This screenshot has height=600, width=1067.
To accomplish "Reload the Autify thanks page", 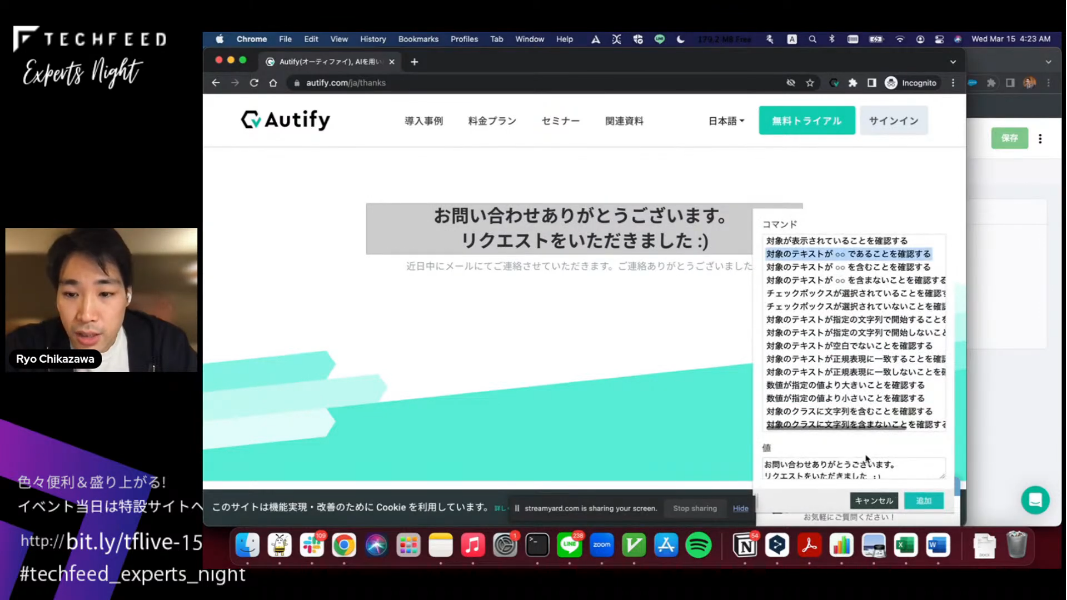I will [254, 83].
